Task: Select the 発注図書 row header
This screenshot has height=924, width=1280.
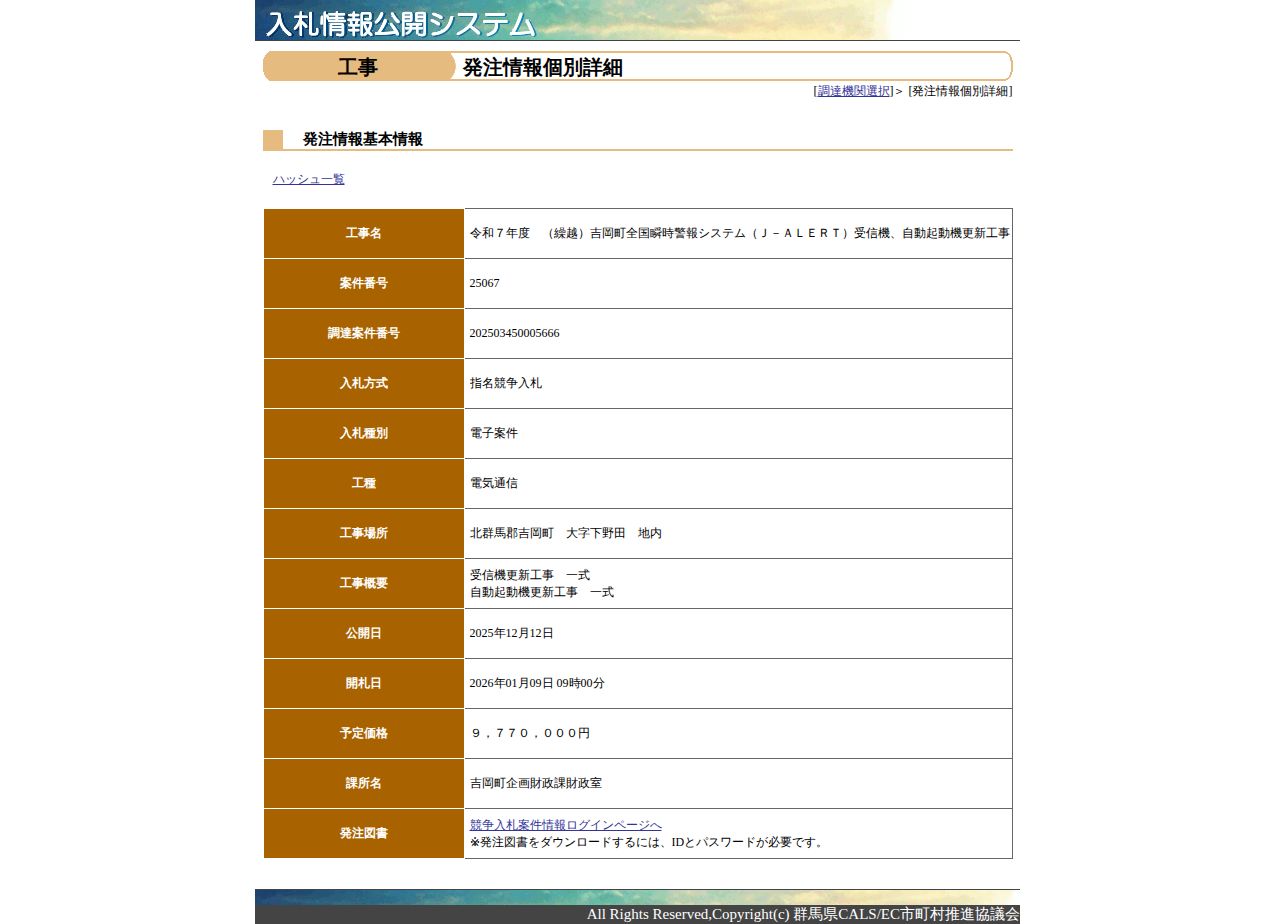Action: point(364,833)
